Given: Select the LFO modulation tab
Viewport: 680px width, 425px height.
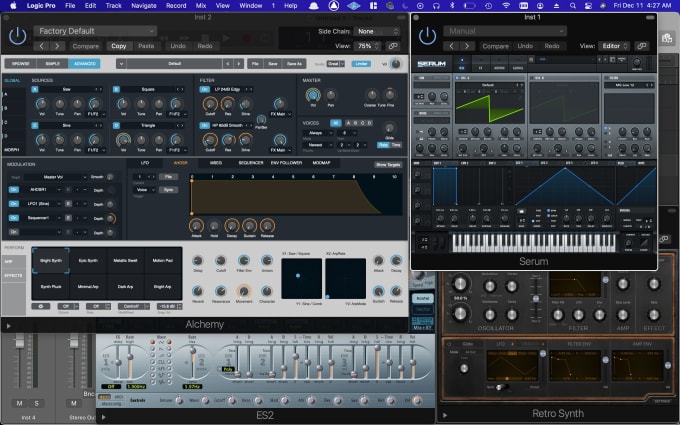Looking at the screenshot, I should [145, 163].
